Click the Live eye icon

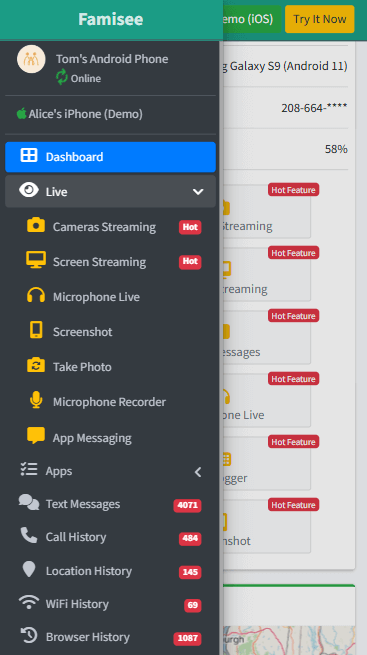(29, 190)
